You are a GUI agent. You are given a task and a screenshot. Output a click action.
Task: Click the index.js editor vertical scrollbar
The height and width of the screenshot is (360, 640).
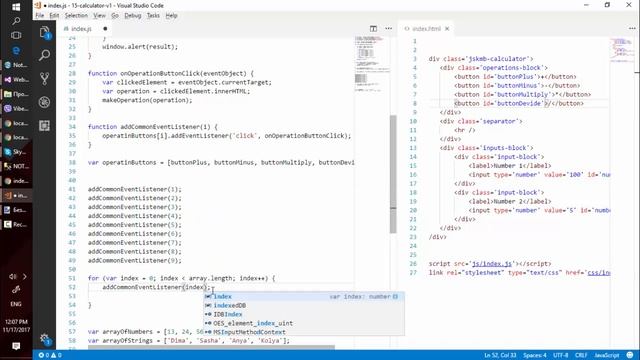[x=393, y=174]
